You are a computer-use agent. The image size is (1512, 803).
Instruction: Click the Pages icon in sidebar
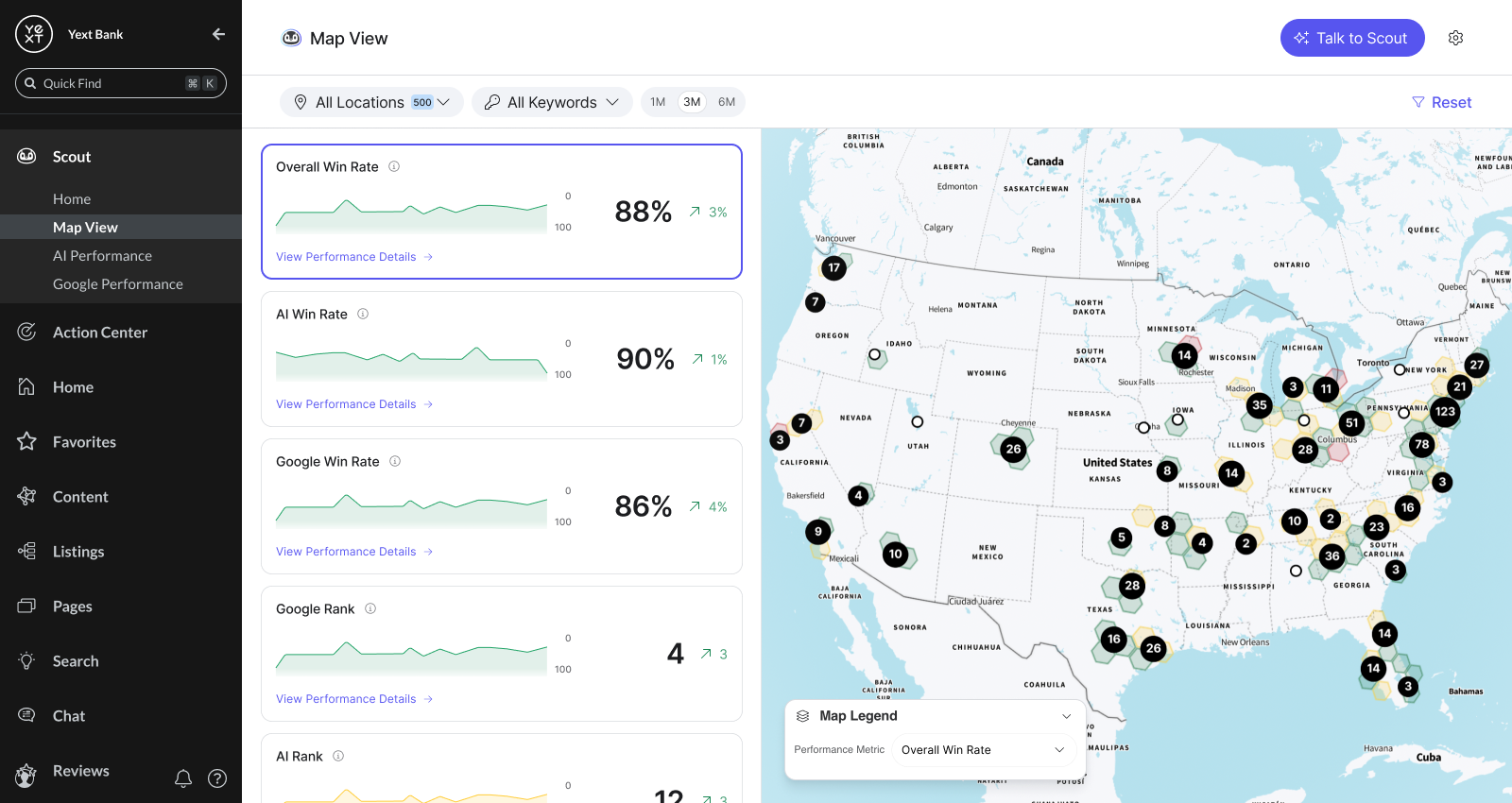pyautogui.click(x=26, y=606)
